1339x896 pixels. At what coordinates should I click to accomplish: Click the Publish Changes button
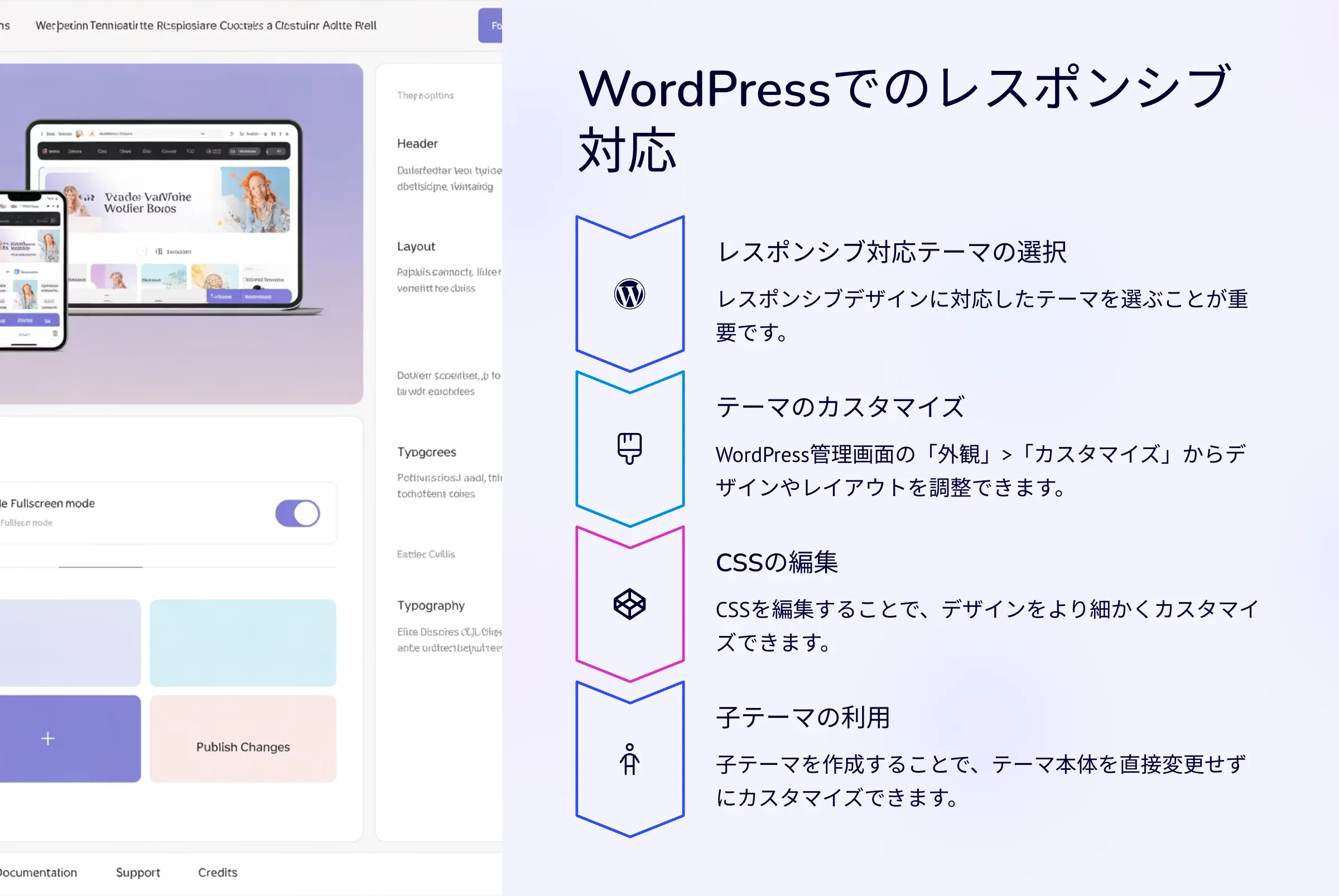(x=243, y=739)
